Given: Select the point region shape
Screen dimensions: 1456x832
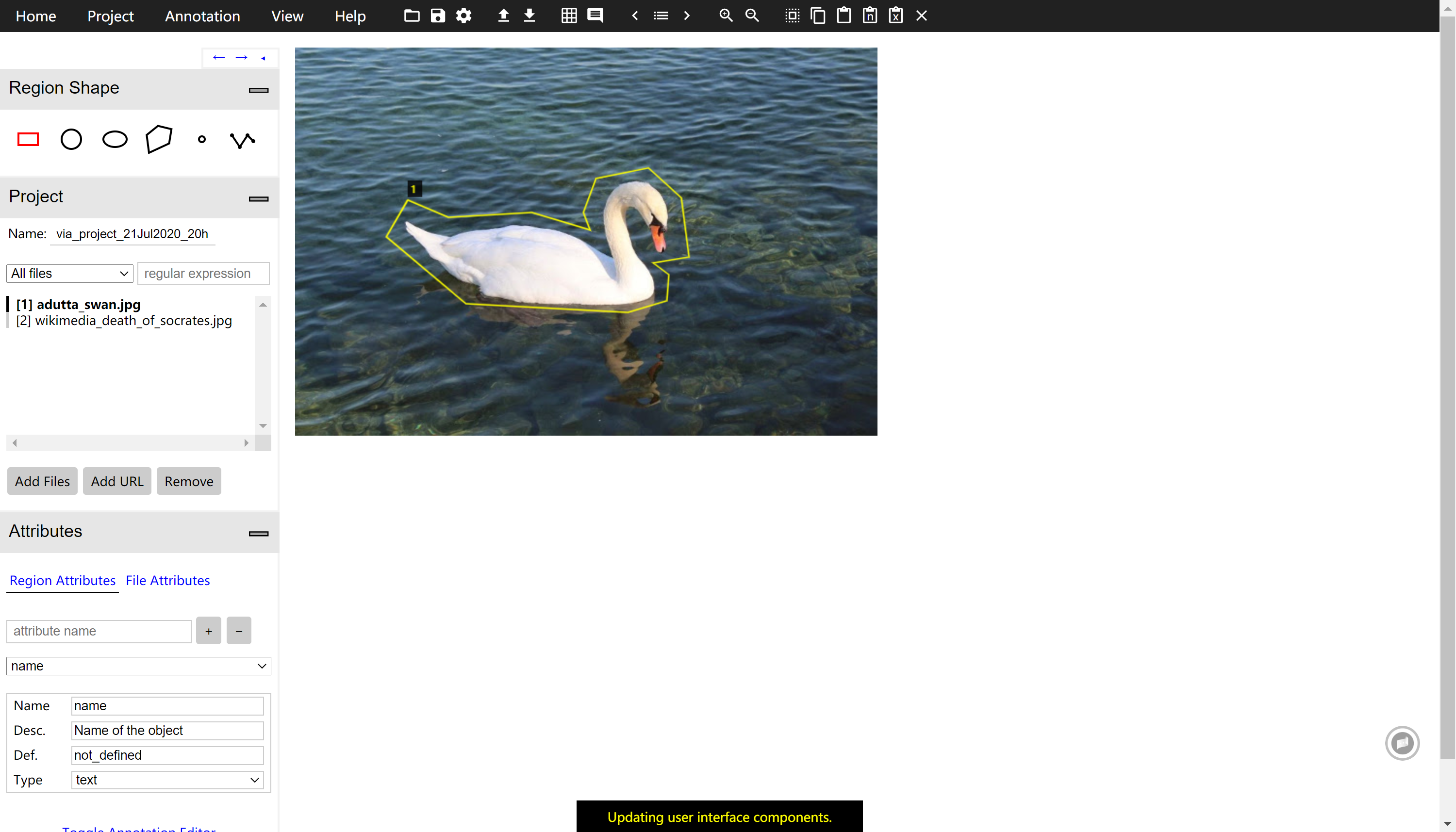Looking at the screenshot, I should [202, 139].
